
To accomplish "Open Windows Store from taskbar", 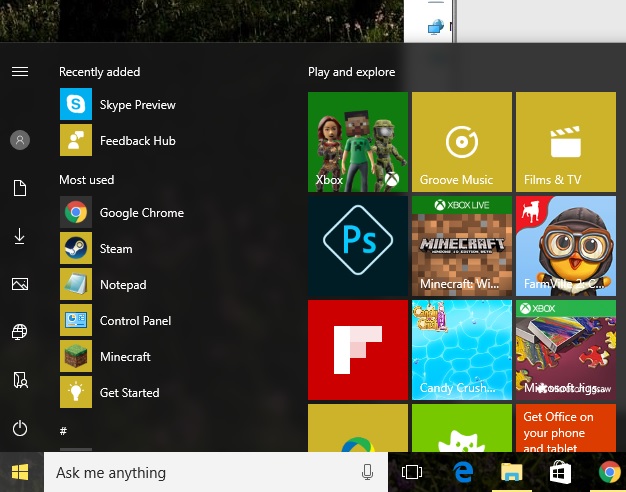I will 561,472.
